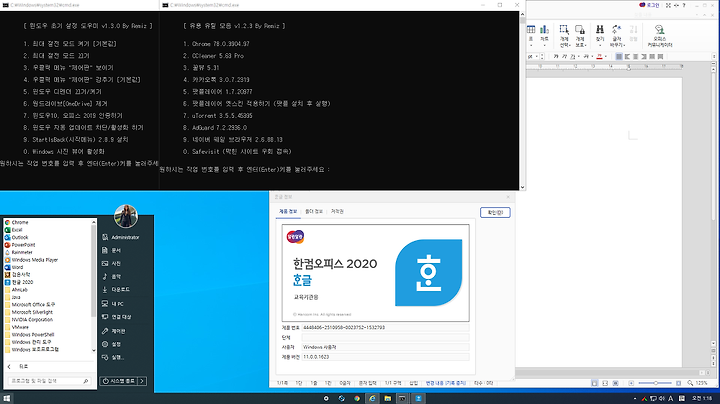
Task: Open the font color dropdown arrow
Action: 606,56
